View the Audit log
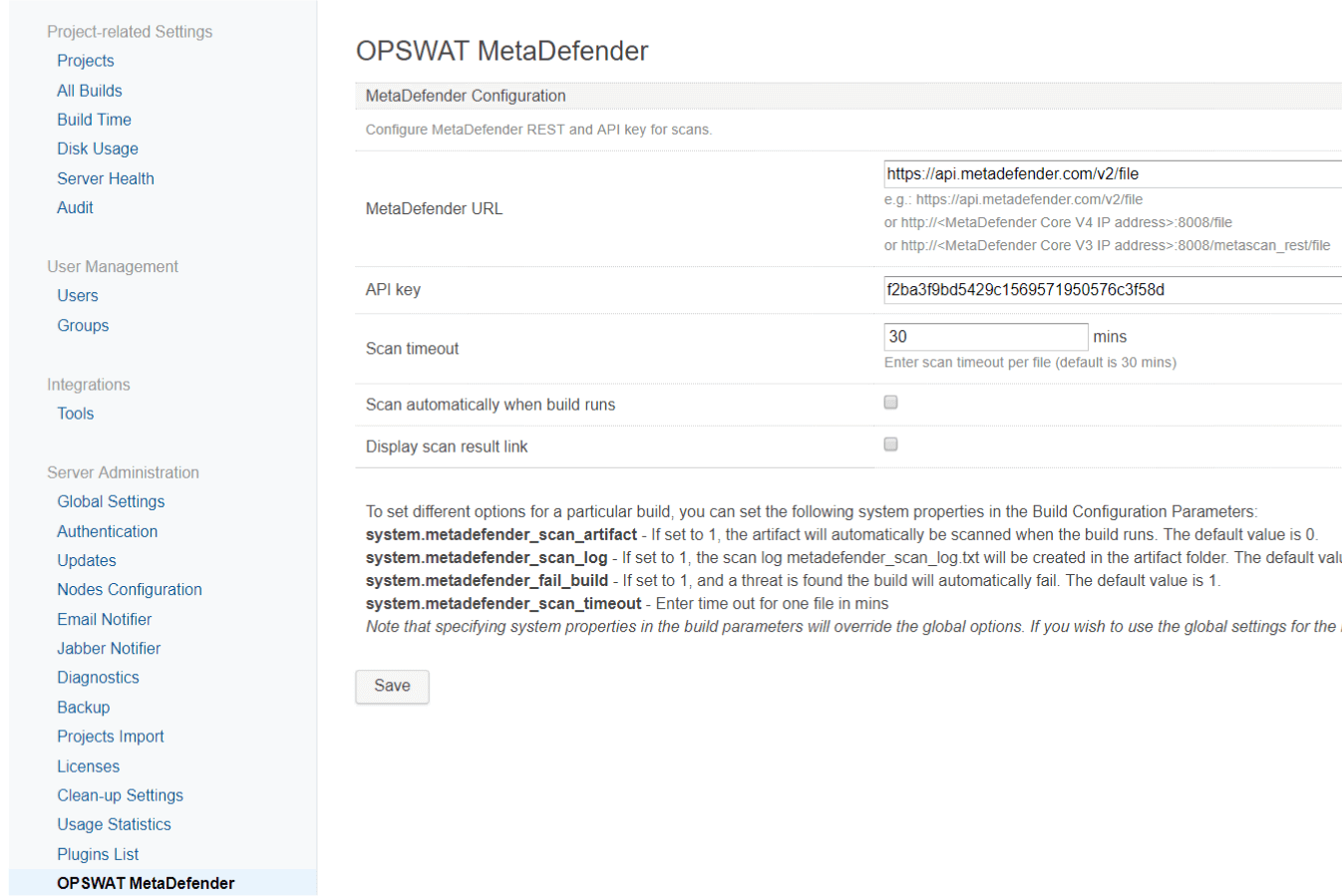Viewport: 1342px width, 896px height. tap(75, 207)
